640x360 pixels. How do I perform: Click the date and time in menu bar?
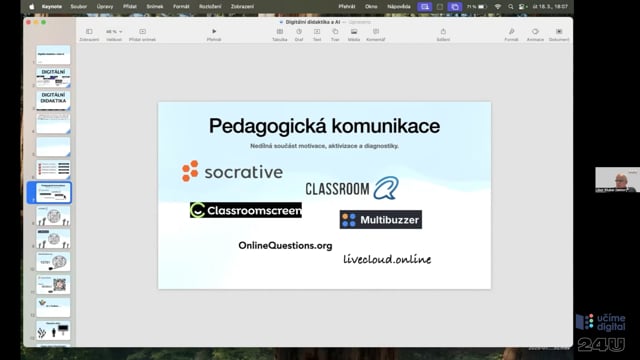(x=550, y=7)
